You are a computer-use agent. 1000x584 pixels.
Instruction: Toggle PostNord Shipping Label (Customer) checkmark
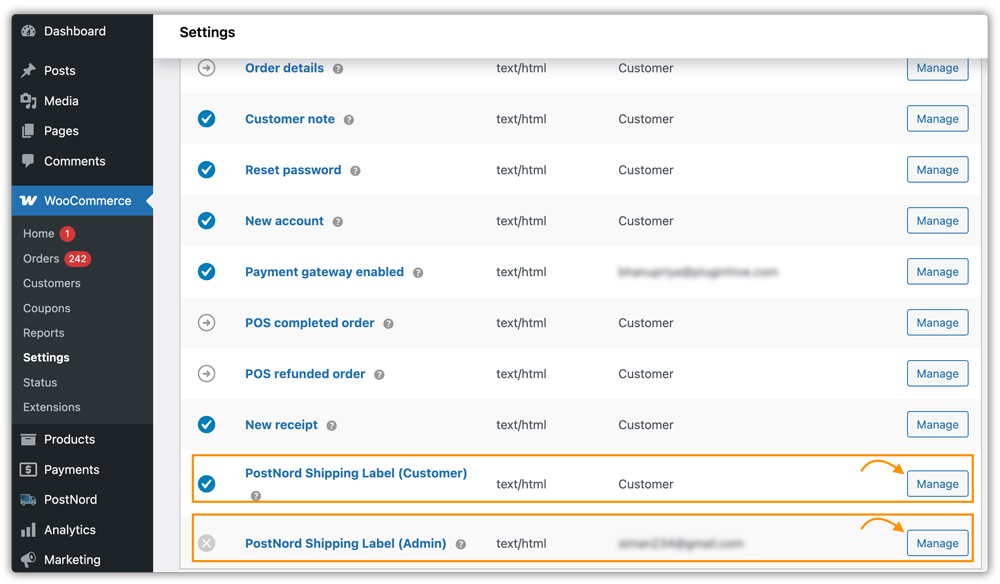click(206, 484)
